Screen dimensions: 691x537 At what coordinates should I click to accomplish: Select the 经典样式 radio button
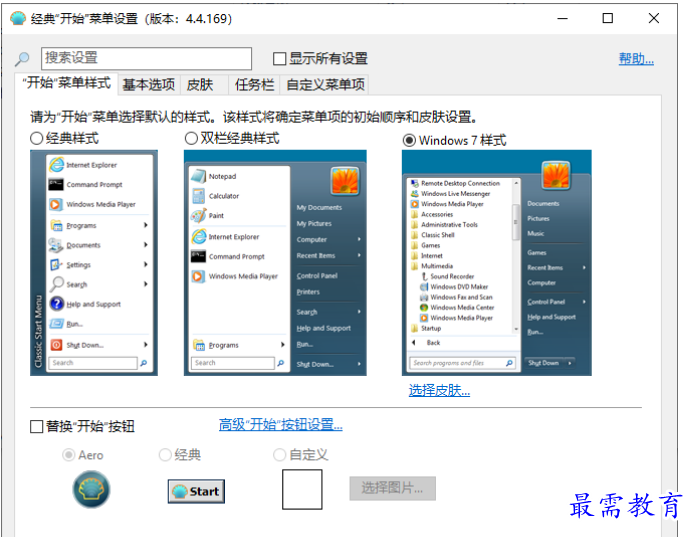[x=37, y=138]
